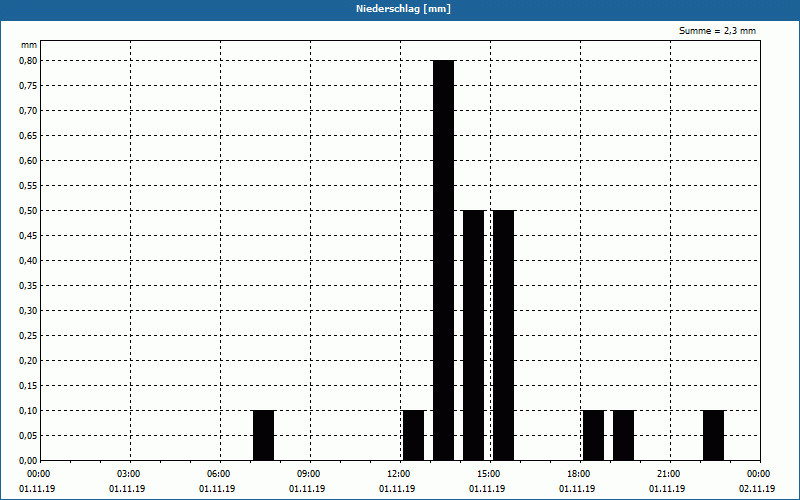Image resolution: width=800 pixels, height=500 pixels.
Task: Click the 09:00 time axis label
Action: [308, 474]
